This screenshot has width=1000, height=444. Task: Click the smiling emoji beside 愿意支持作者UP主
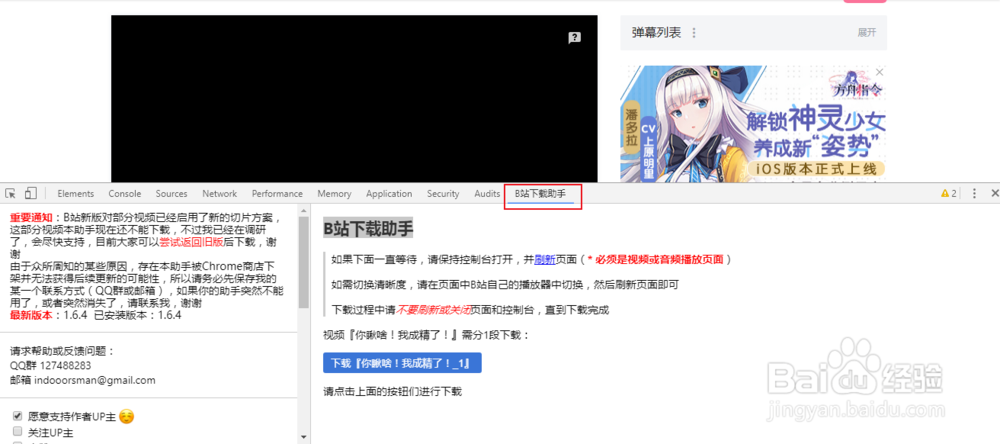coord(126,416)
